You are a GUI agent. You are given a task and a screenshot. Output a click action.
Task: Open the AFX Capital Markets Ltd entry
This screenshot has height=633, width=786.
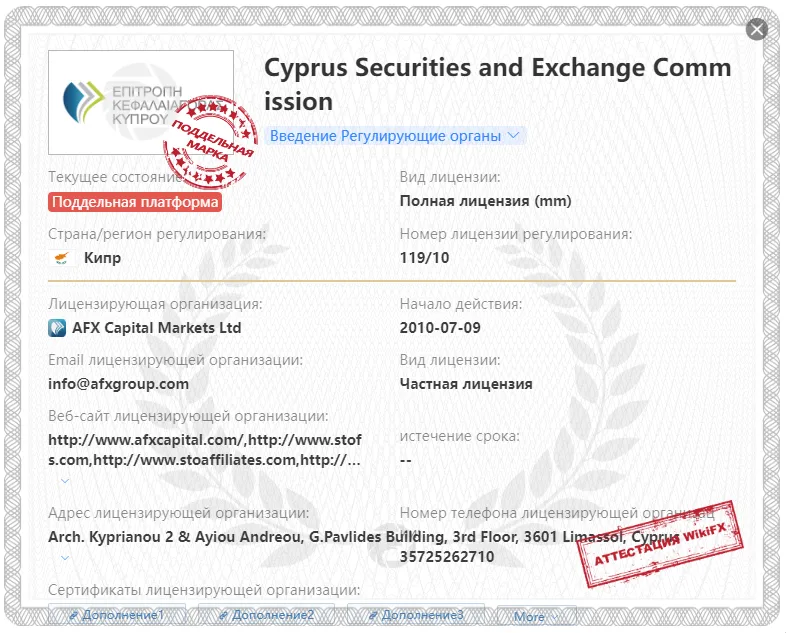pyautogui.click(x=157, y=328)
